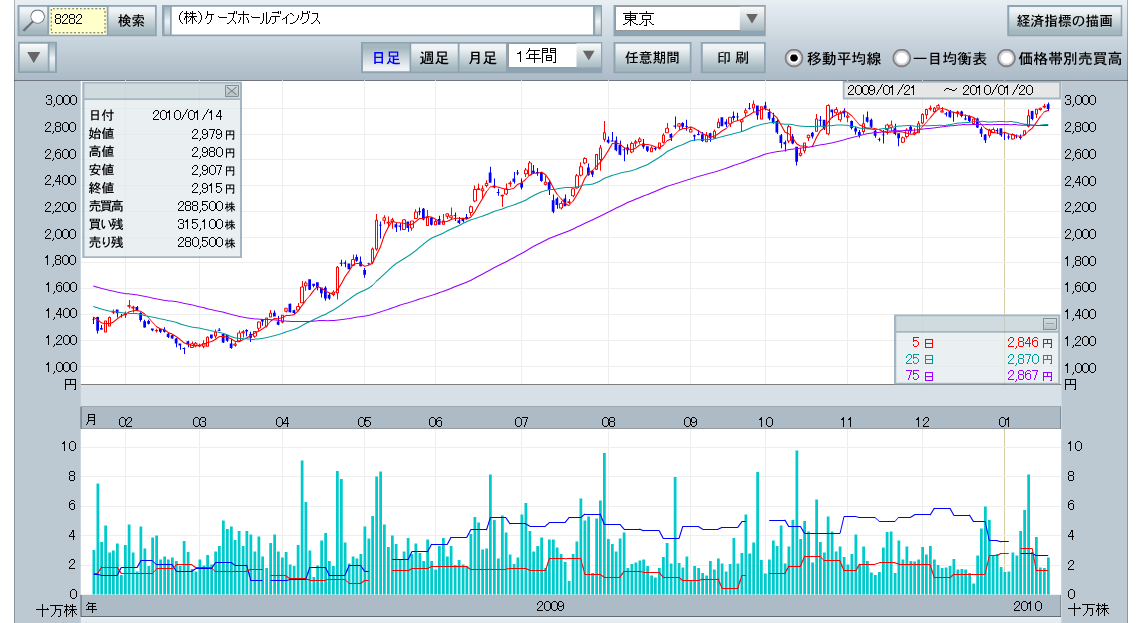1142x623 pixels.
Task: Switch to the 週足 weekly chart tab
Action: (434, 57)
